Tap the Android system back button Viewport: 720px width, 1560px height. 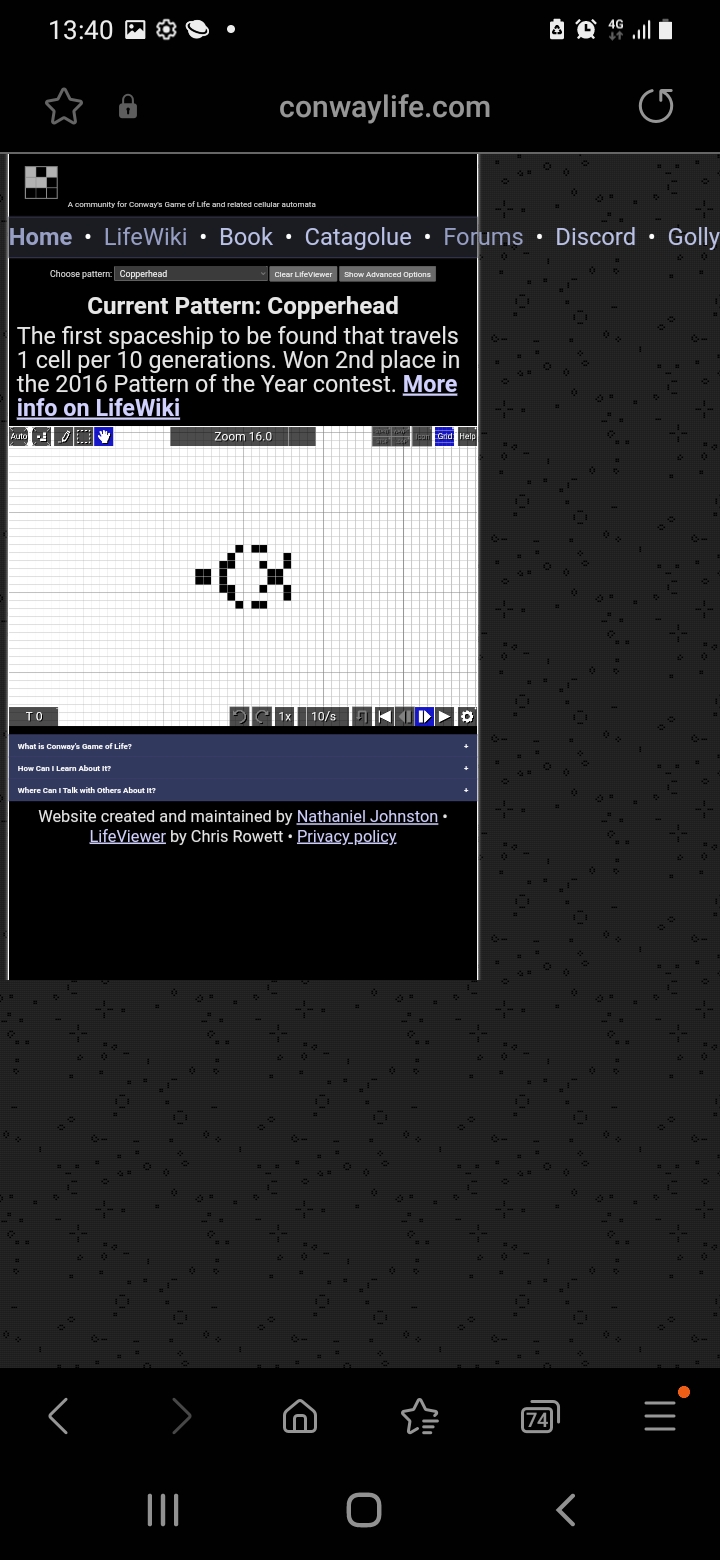click(x=566, y=1510)
